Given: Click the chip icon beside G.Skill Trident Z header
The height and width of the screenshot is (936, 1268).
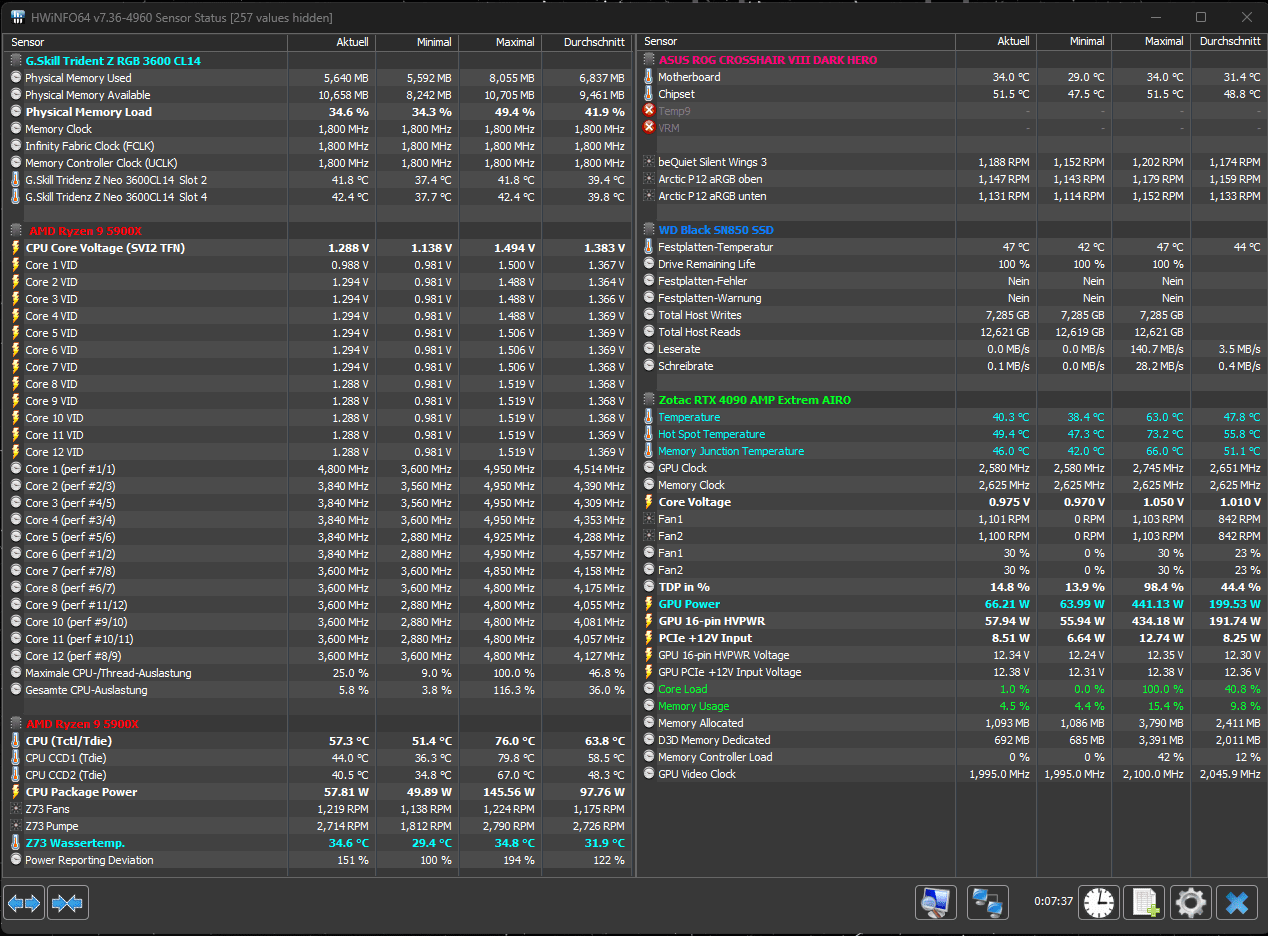Looking at the screenshot, I should [x=16, y=61].
